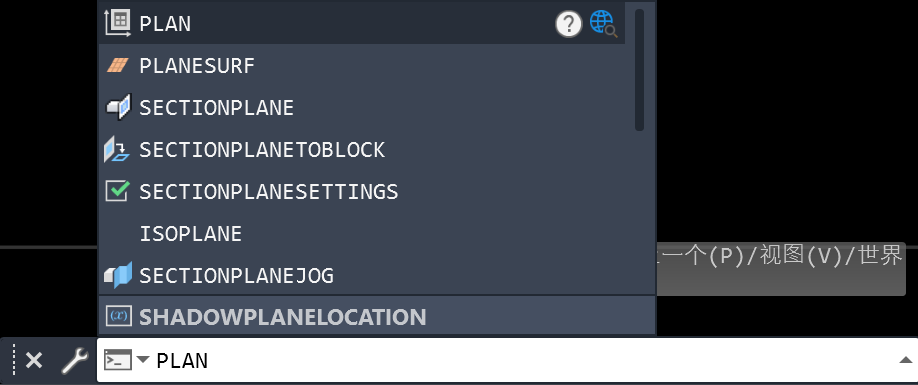Click the SECTIONPLANEJOG icon
The image size is (918, 385).
point(118,275)
